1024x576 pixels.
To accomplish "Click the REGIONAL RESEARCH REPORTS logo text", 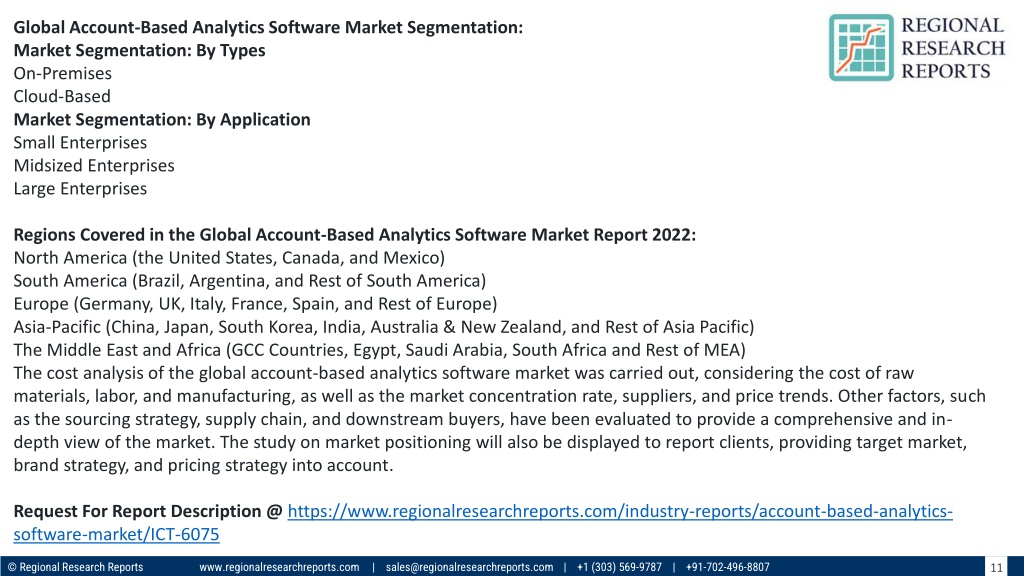I will click(x=953, y=48).
